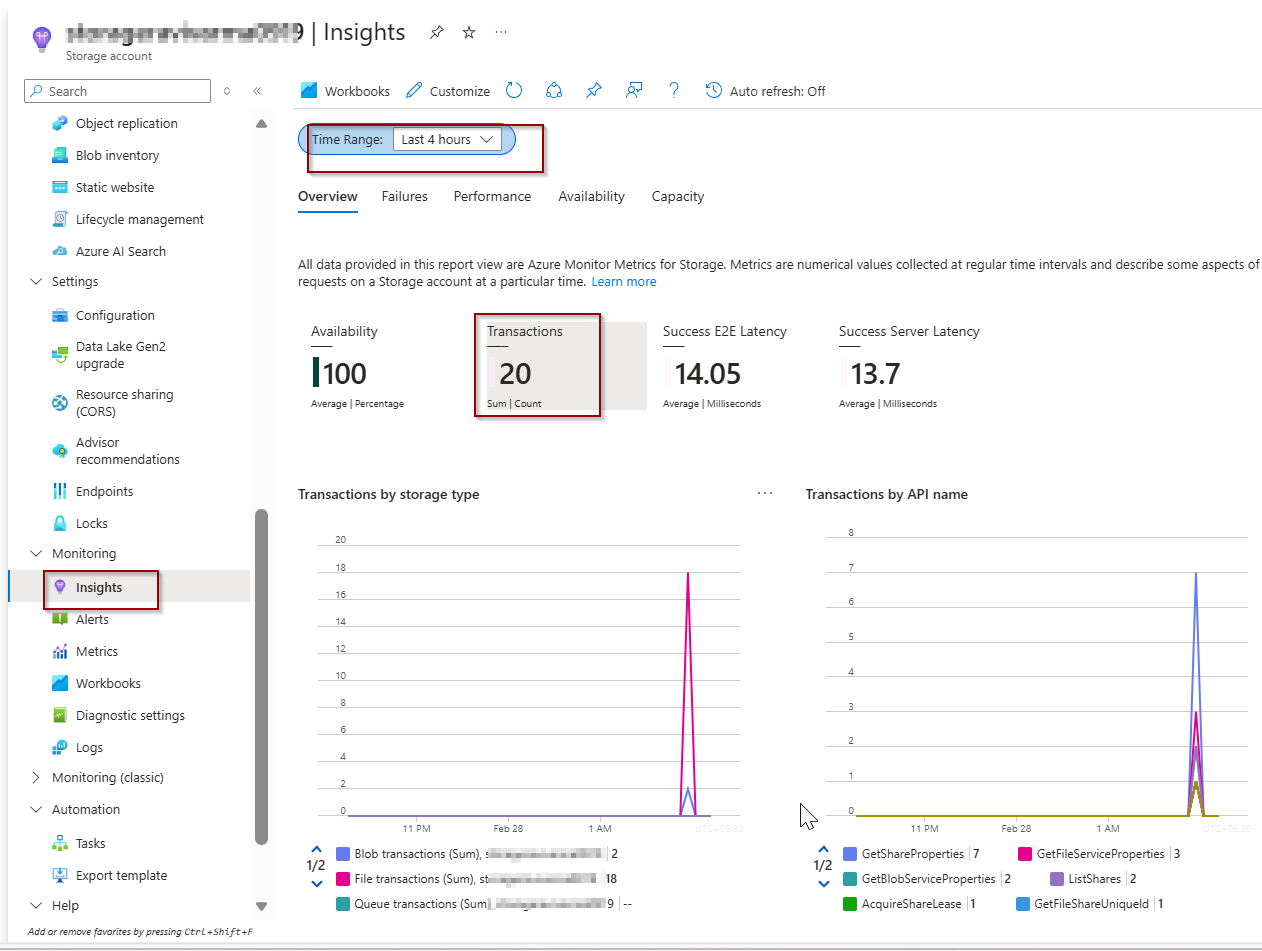Viewport: 1262px width, 951px height.
Task: Open Configuration in sidebar
Action: tap(115, 316)
